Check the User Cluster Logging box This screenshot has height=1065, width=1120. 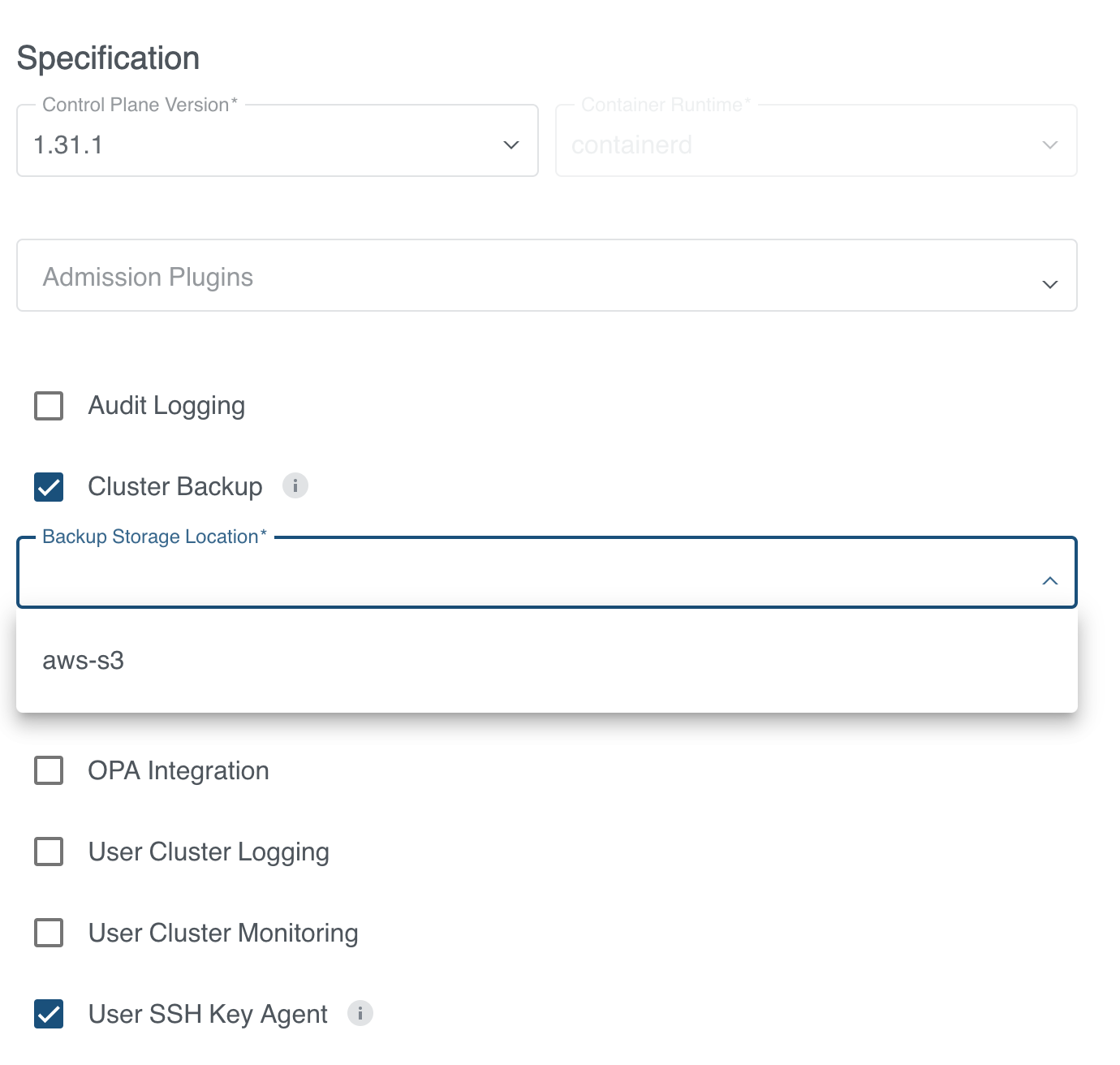[48, 852]
